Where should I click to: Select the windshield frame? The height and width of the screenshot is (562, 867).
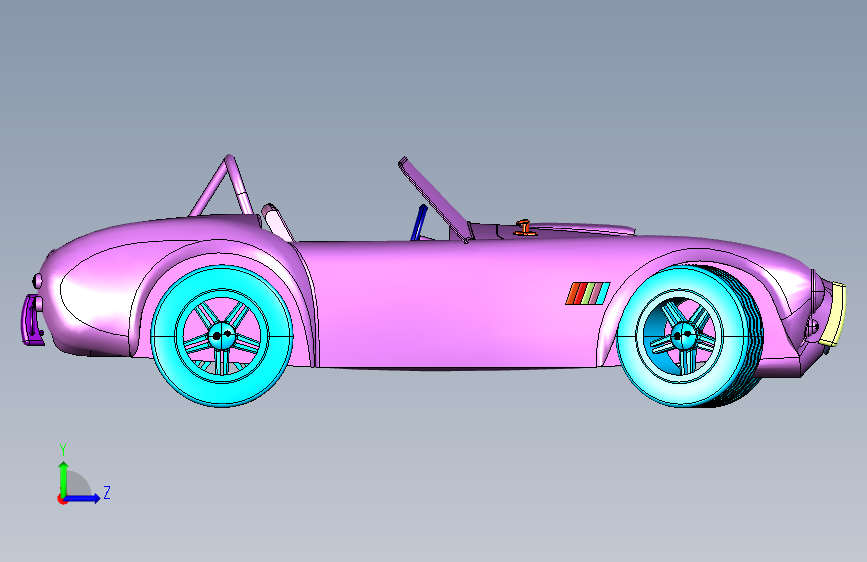[x=435, y=200]
